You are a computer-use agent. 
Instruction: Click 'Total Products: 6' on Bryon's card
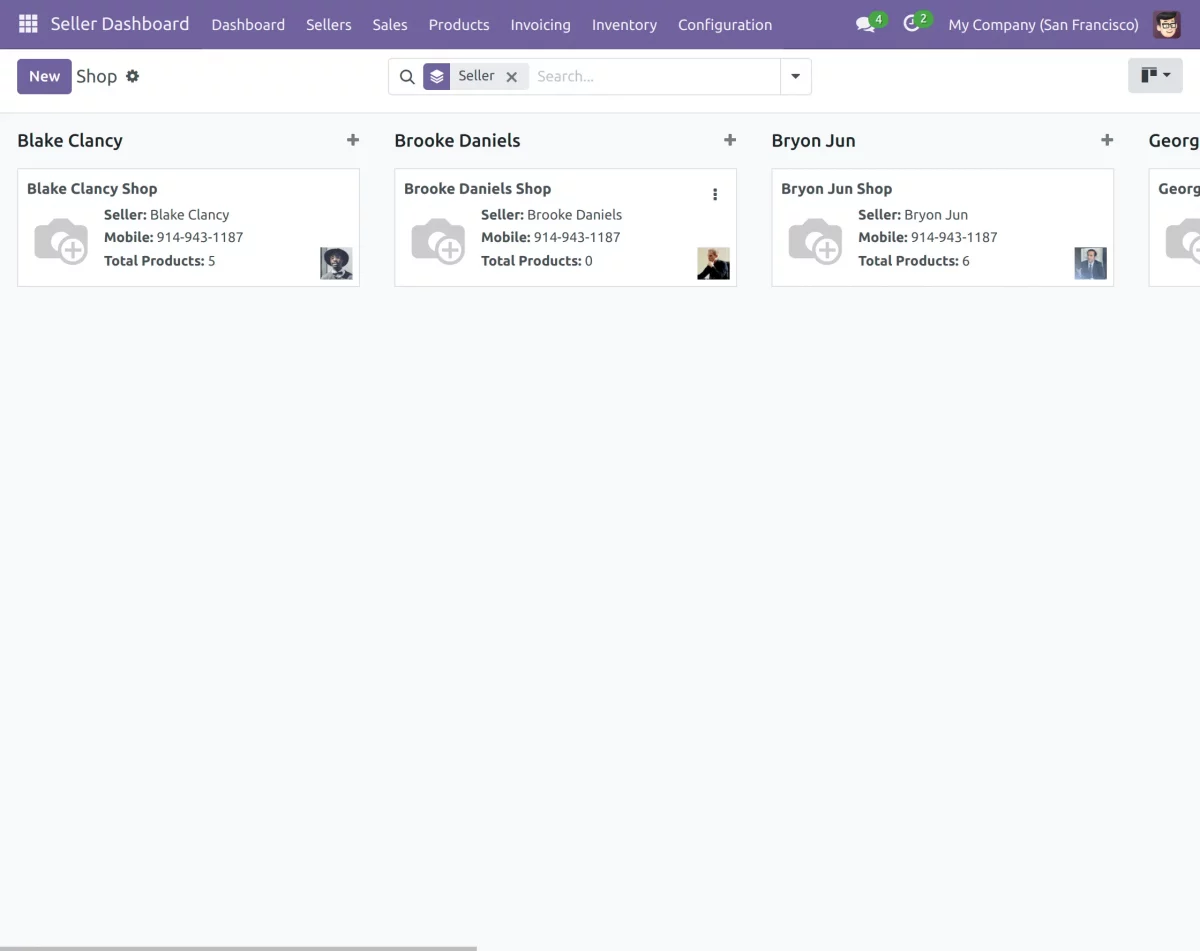(x=914, y=261)
